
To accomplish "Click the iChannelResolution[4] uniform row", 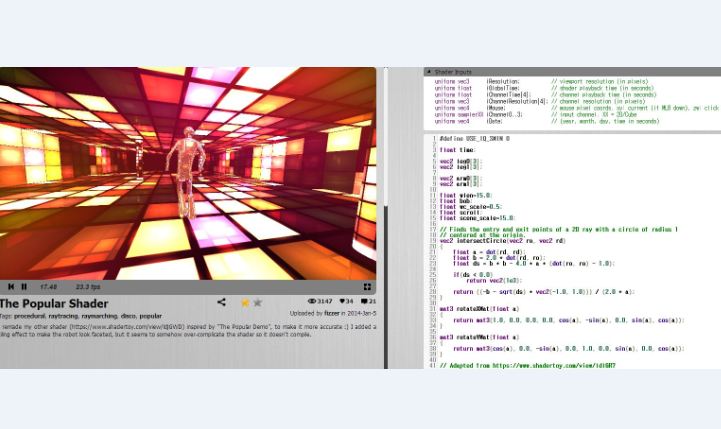I will coord(540,101).
